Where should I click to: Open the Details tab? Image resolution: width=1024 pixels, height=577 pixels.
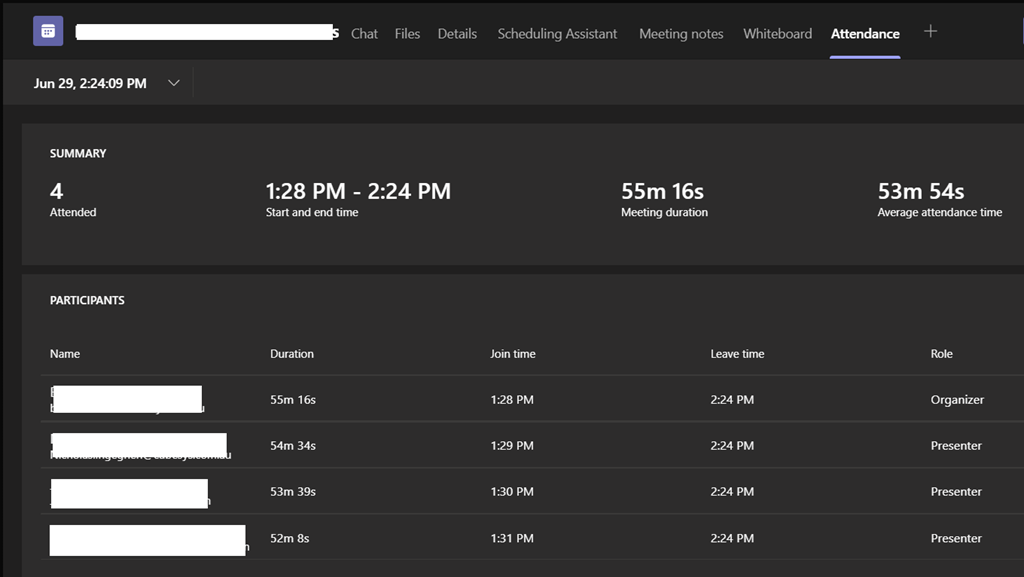point(457,34)
